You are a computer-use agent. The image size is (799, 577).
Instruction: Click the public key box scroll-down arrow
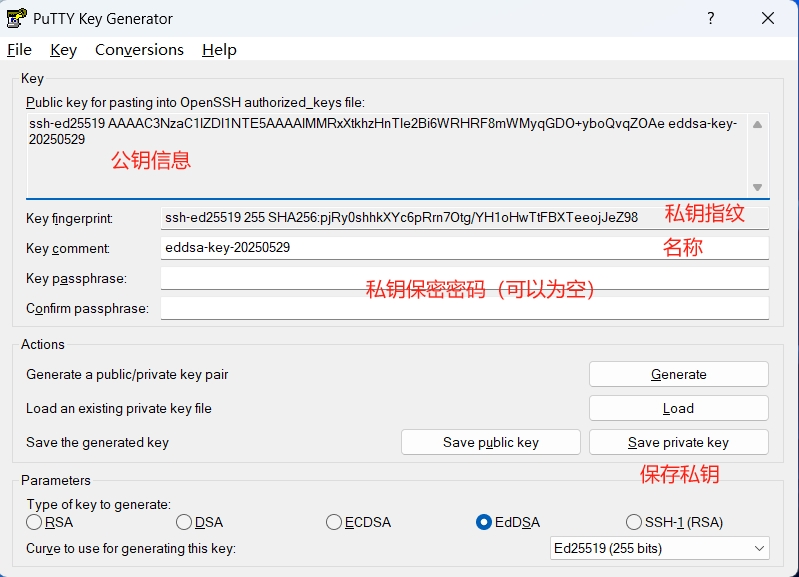click(x=758, y=187)
